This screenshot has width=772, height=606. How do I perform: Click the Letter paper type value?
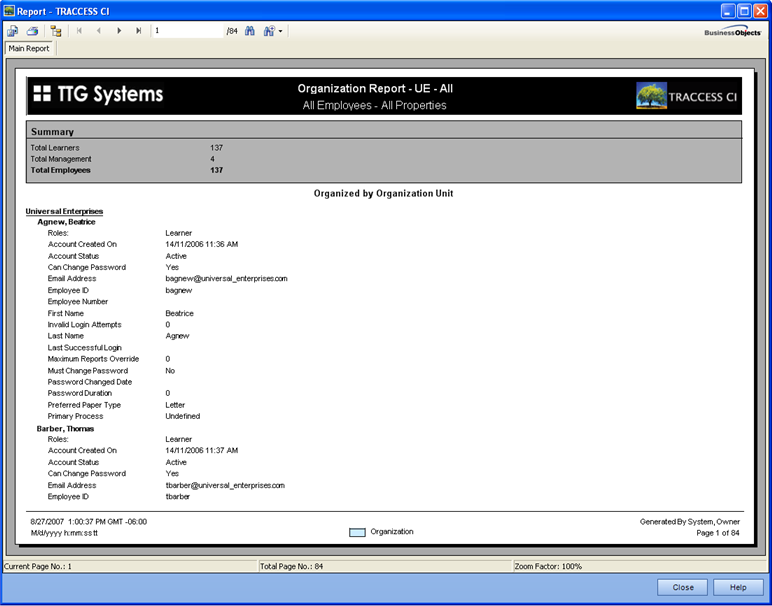click(175, 405)
